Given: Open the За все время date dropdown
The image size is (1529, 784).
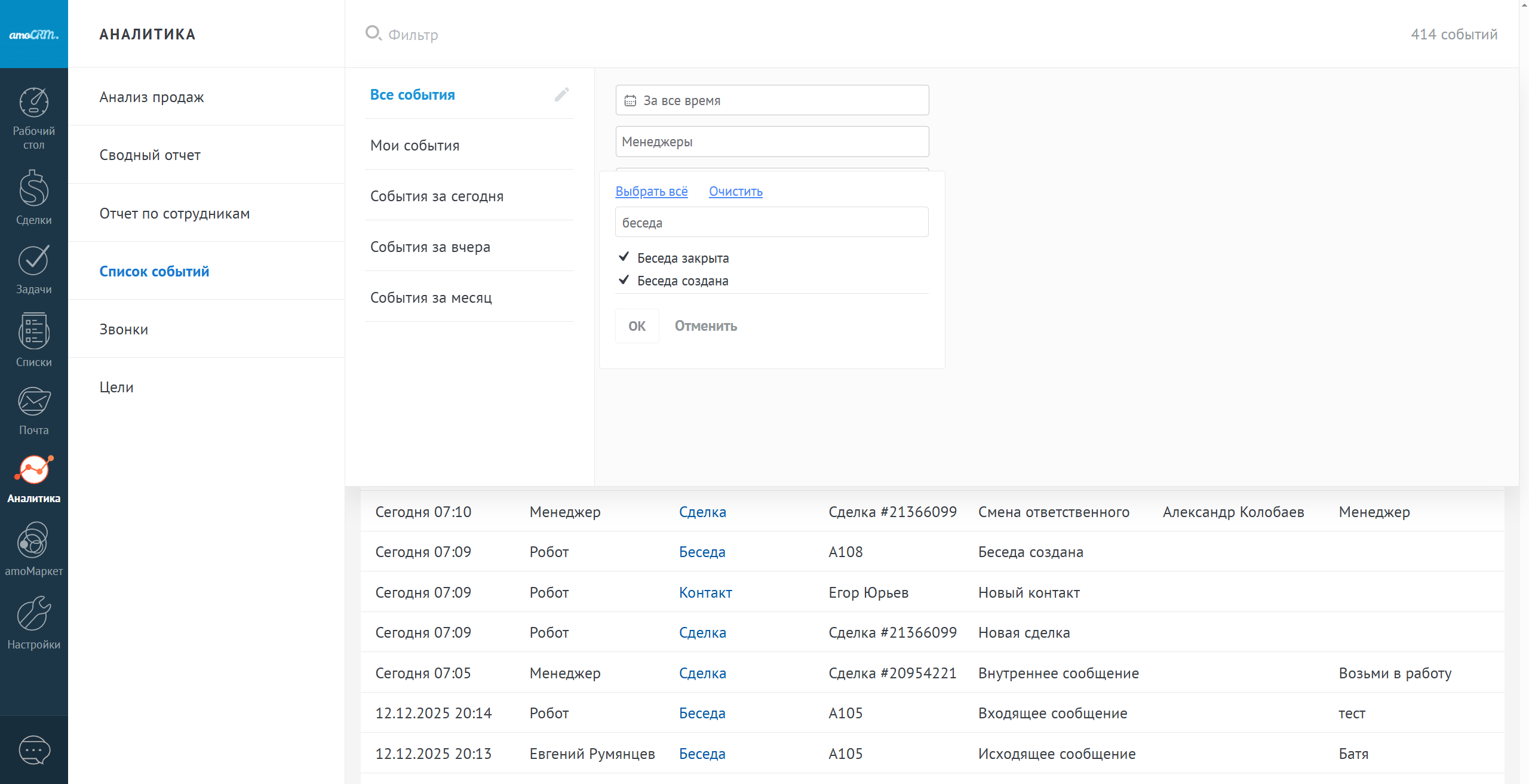Looking at the screenshot, I should click(x=772, y=100).
